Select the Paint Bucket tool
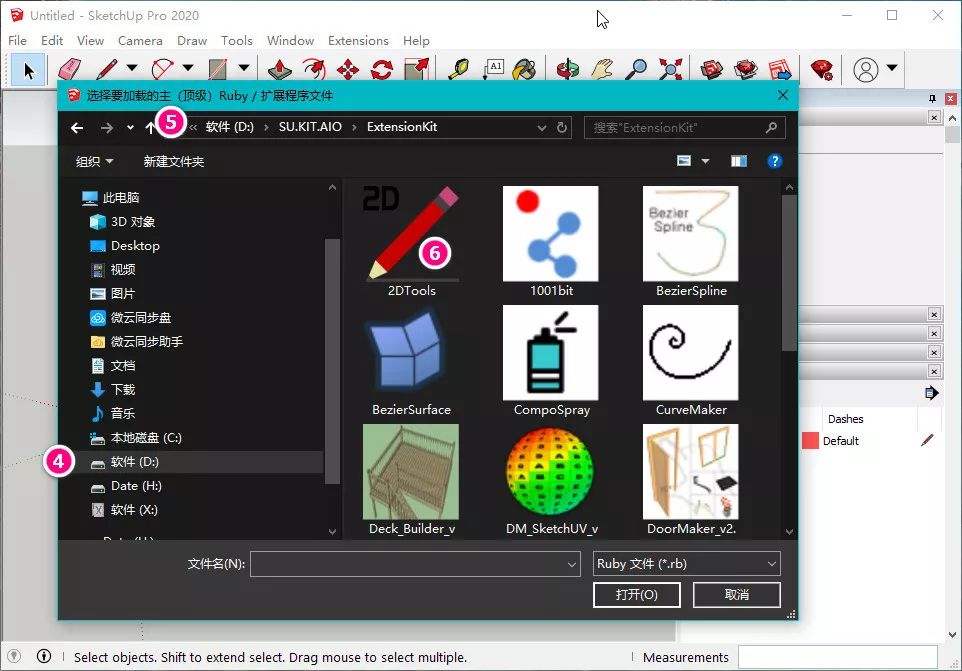The width and height of the screenshot is (962, 671). (x=525, y=69)
